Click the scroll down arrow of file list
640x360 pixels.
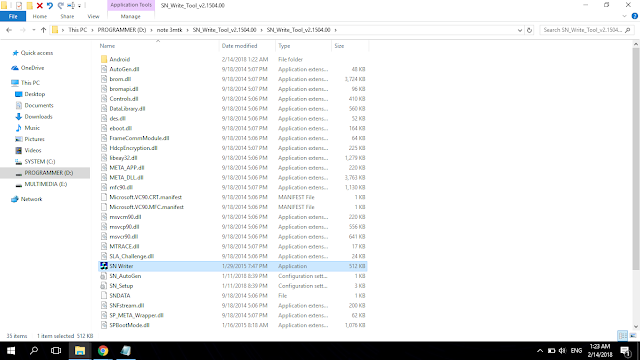pos(636,327)
